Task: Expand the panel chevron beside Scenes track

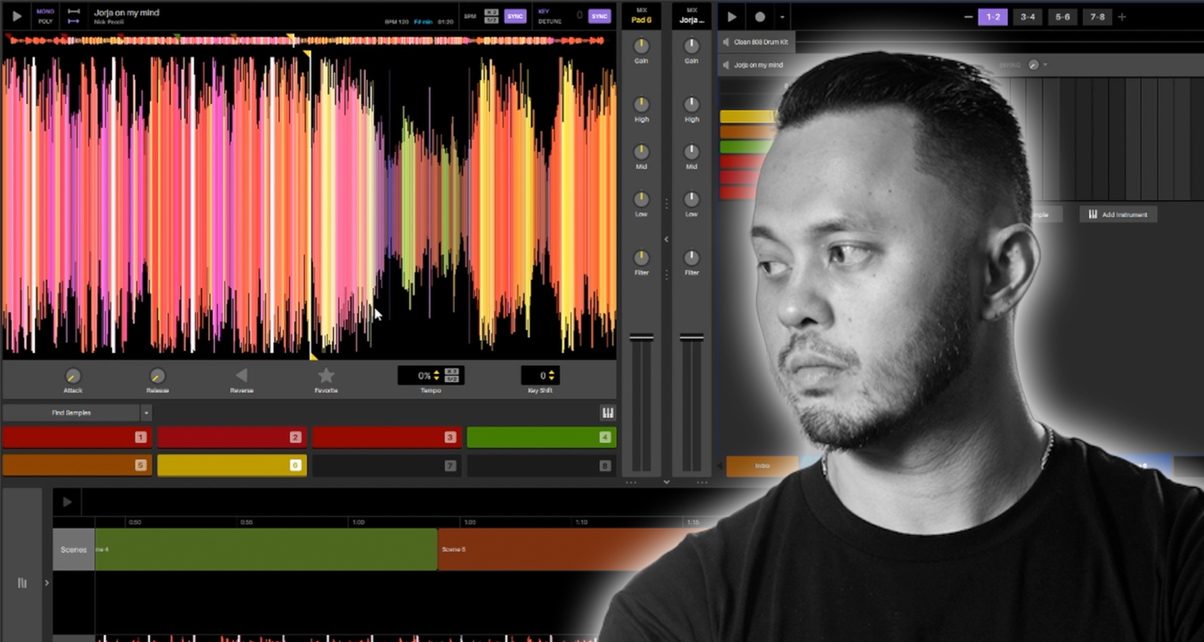Action: tap(46, 583)
